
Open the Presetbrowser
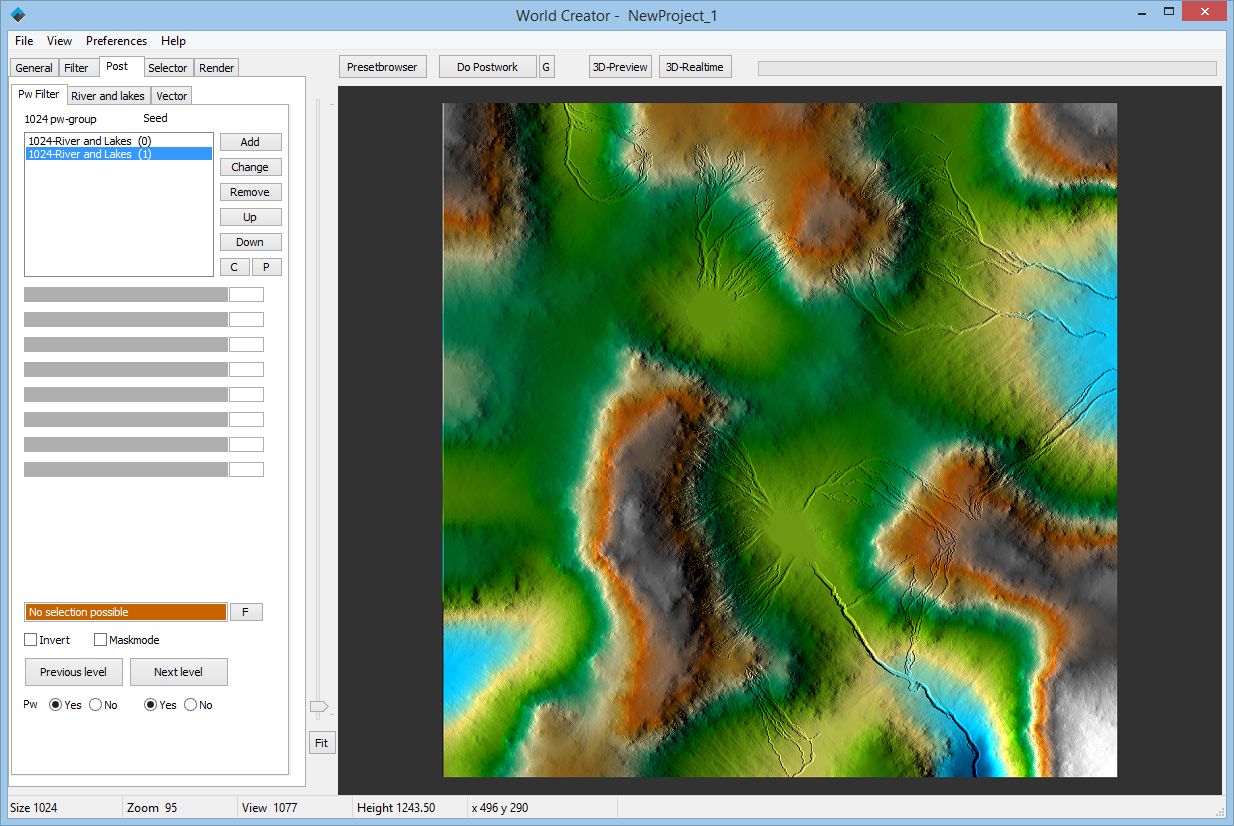pyautogui.click(x=382, y=66)
